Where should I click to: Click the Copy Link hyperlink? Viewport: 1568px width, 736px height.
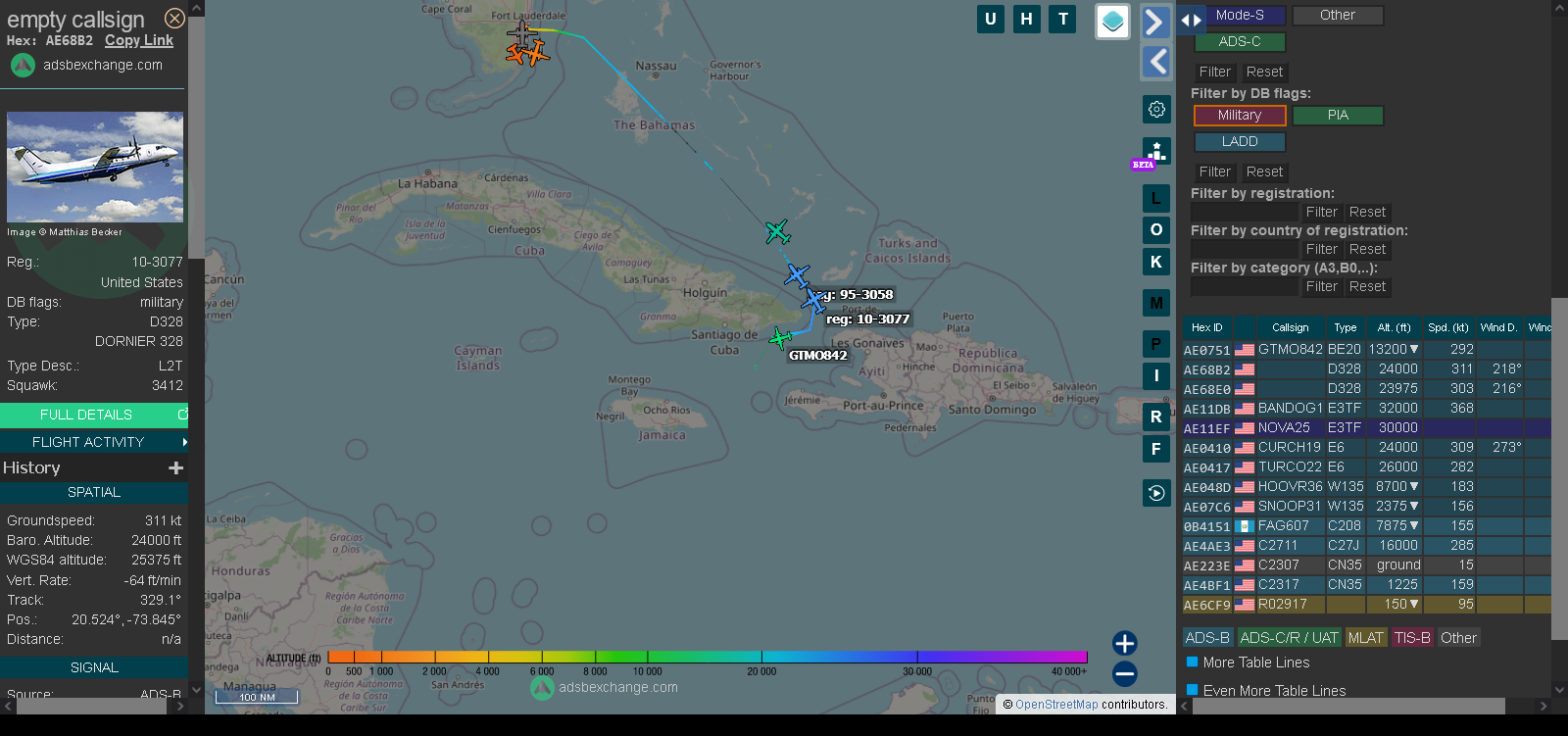click(x=139, y=40)
